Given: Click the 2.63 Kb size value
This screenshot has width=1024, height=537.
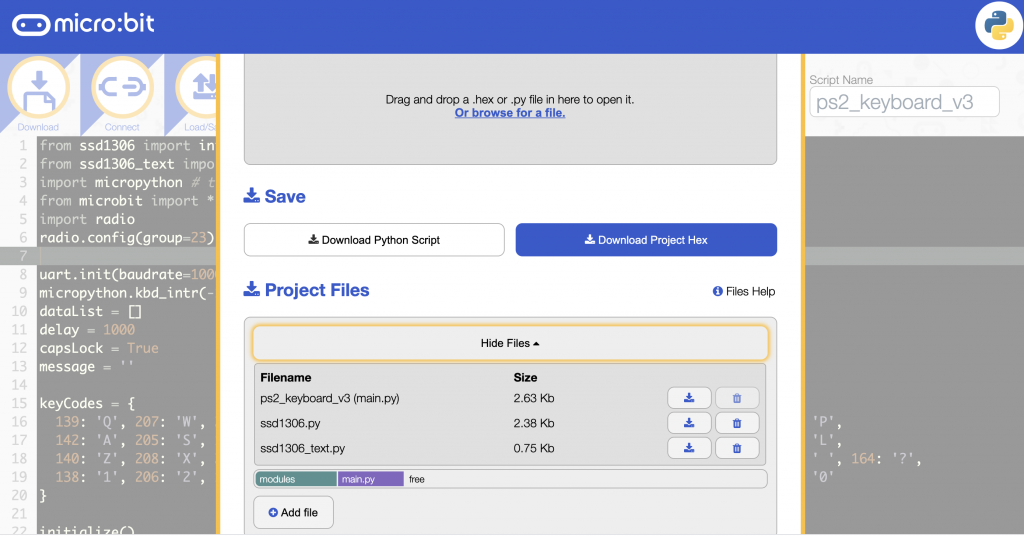Looking at the screenshot, I should point(534,398).
